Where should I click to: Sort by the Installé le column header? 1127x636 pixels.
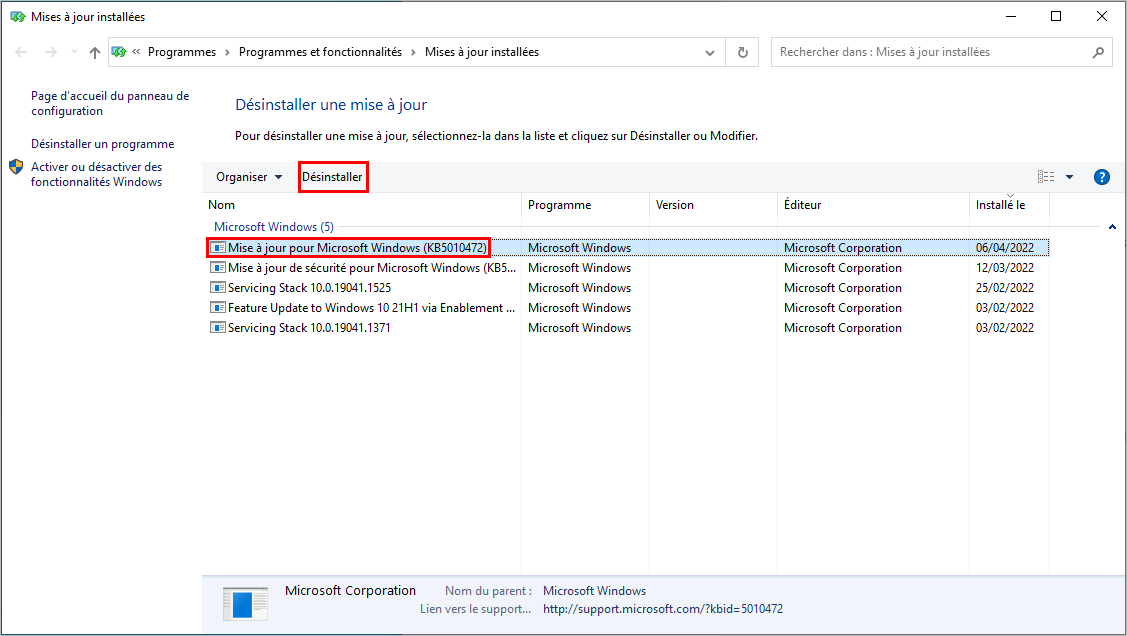(1009, 205)
